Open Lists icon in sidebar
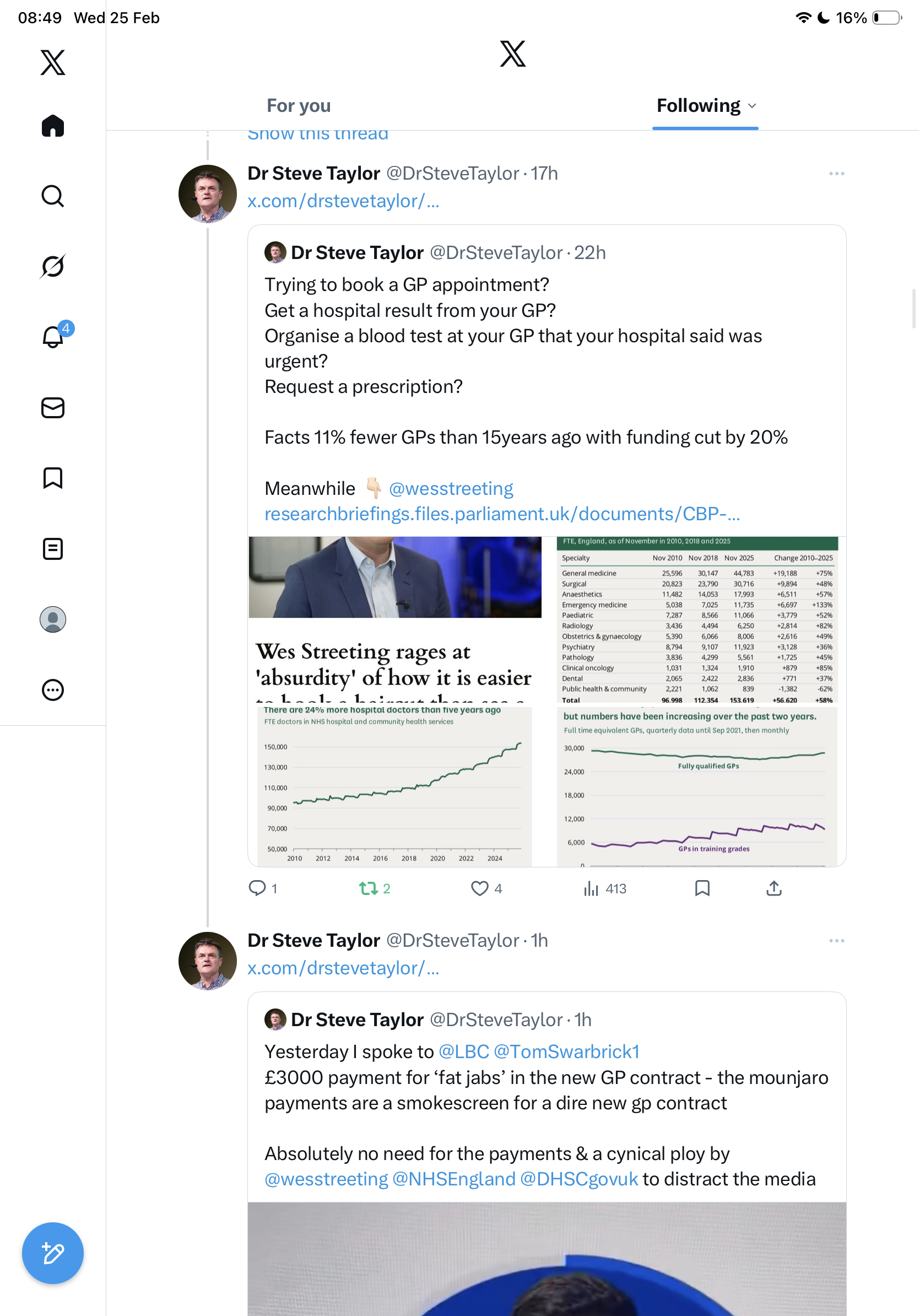 (53, 548)
